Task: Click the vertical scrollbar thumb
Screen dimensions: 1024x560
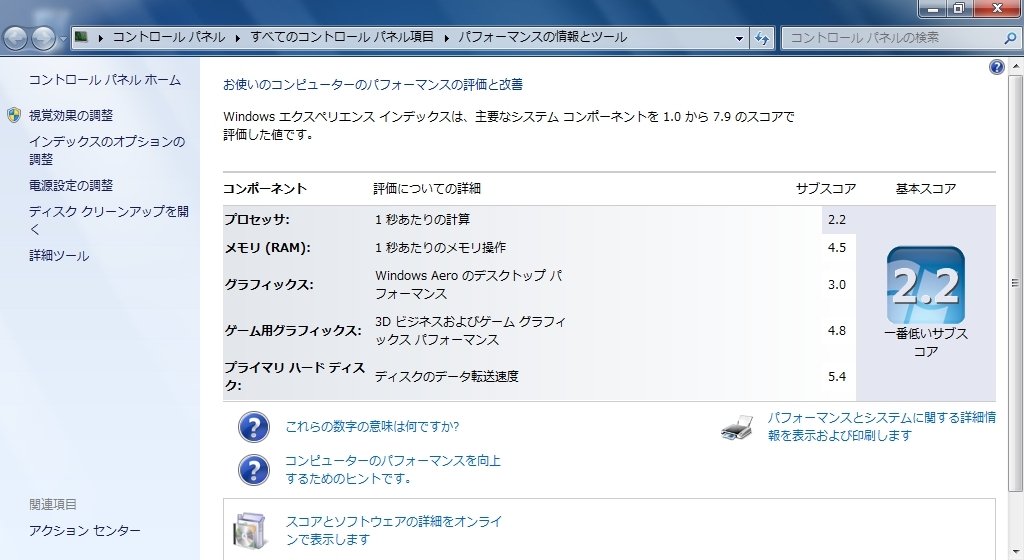Action: [1015, 283]
